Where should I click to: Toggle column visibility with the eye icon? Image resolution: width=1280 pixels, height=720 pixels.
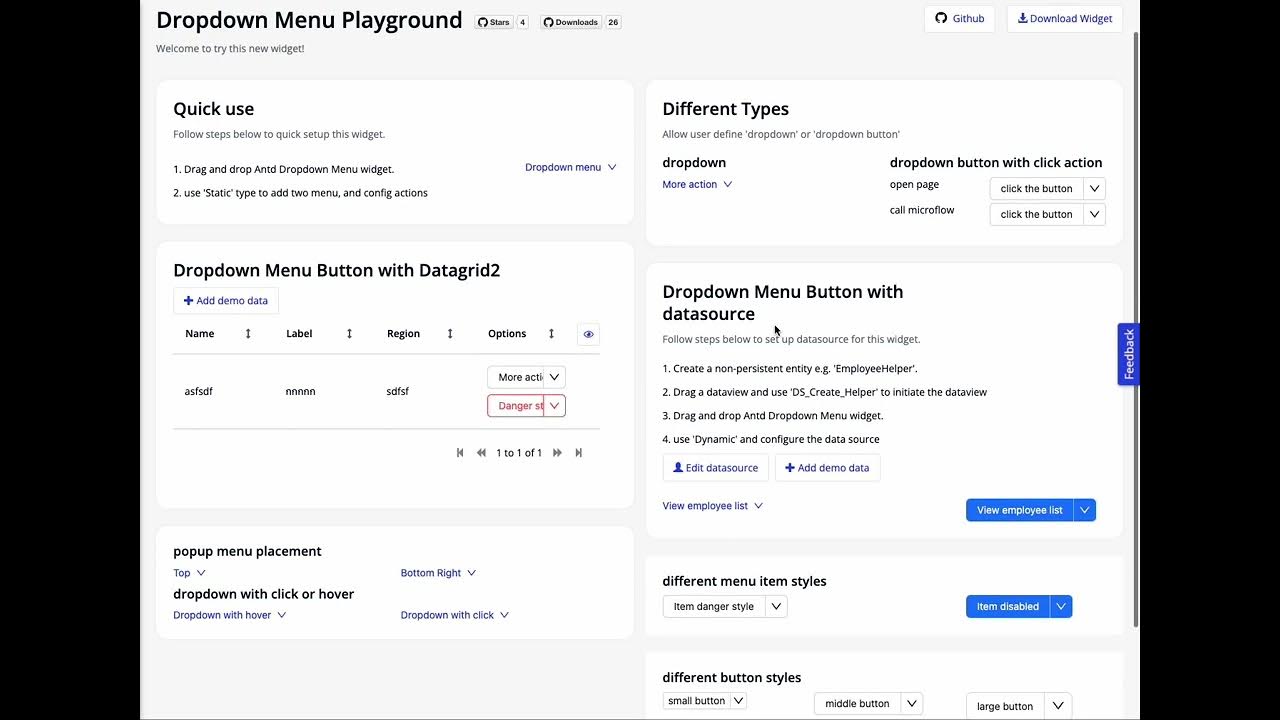(x=588, y=334)
